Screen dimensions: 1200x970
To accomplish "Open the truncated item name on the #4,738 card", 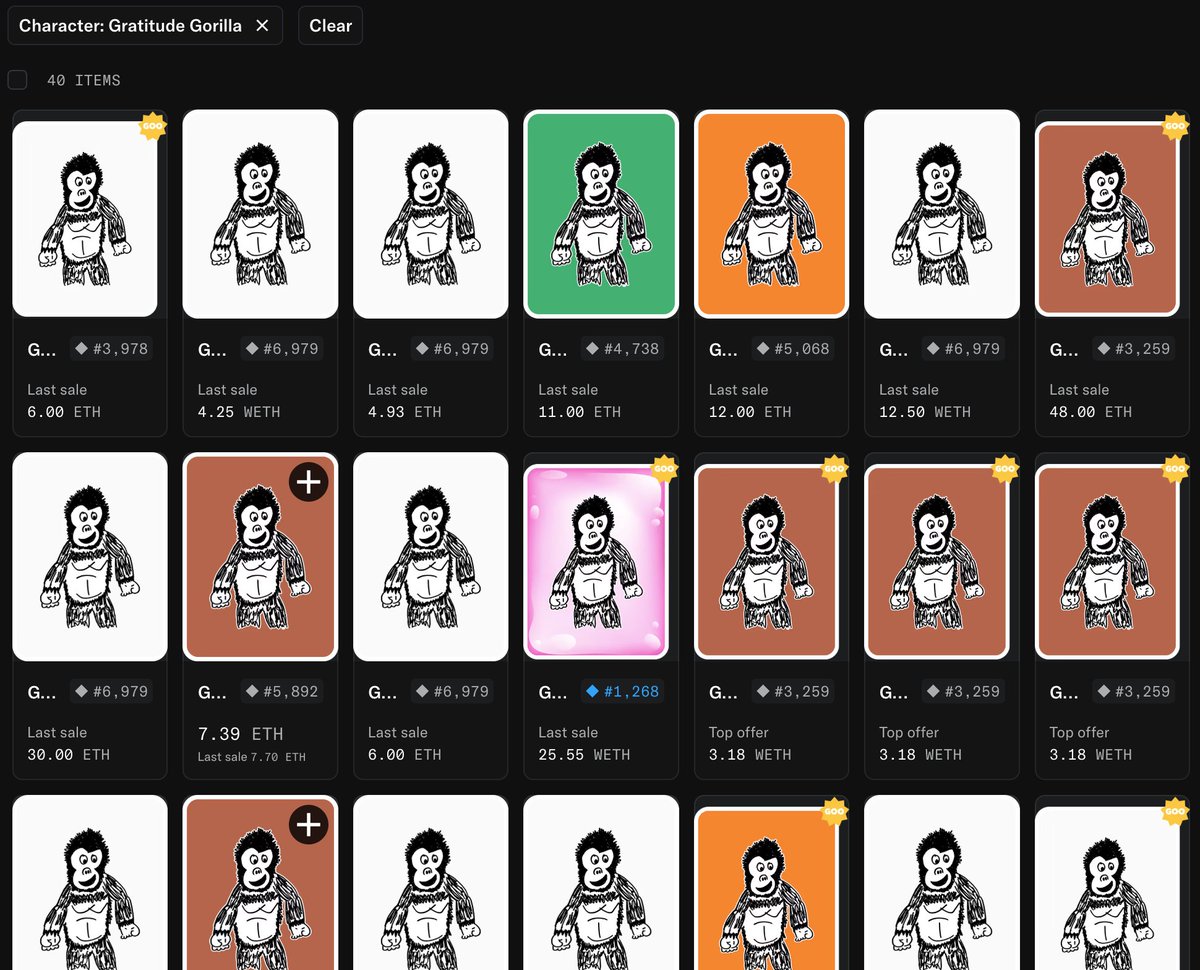I will (x=553, y=349).
